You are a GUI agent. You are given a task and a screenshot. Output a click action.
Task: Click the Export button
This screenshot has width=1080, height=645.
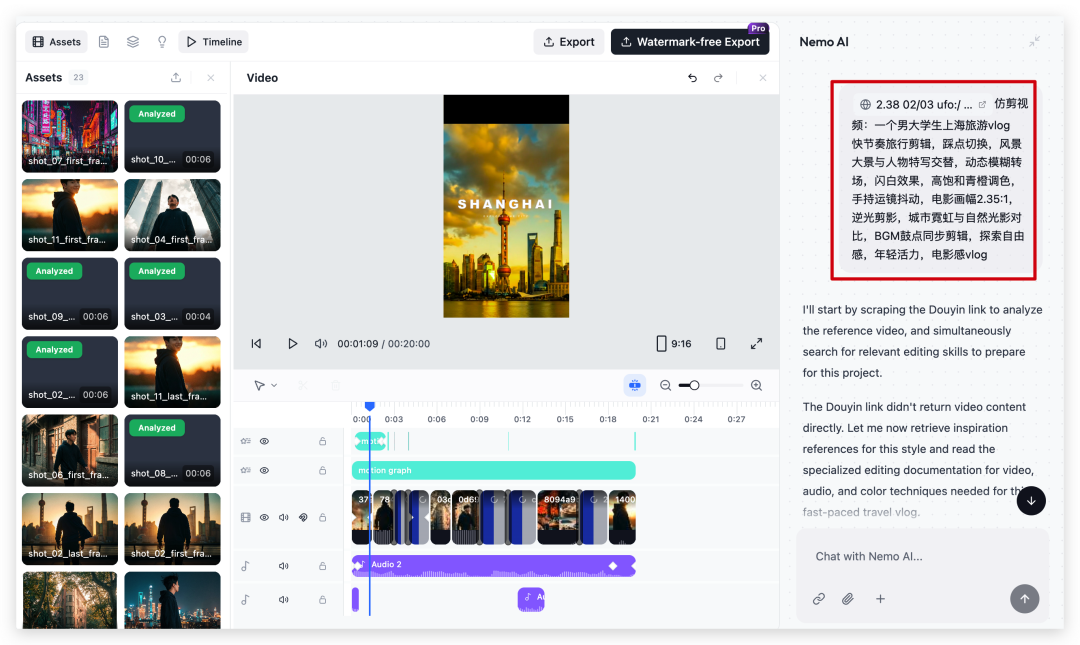pyautogui.click(x=568, y=42)
